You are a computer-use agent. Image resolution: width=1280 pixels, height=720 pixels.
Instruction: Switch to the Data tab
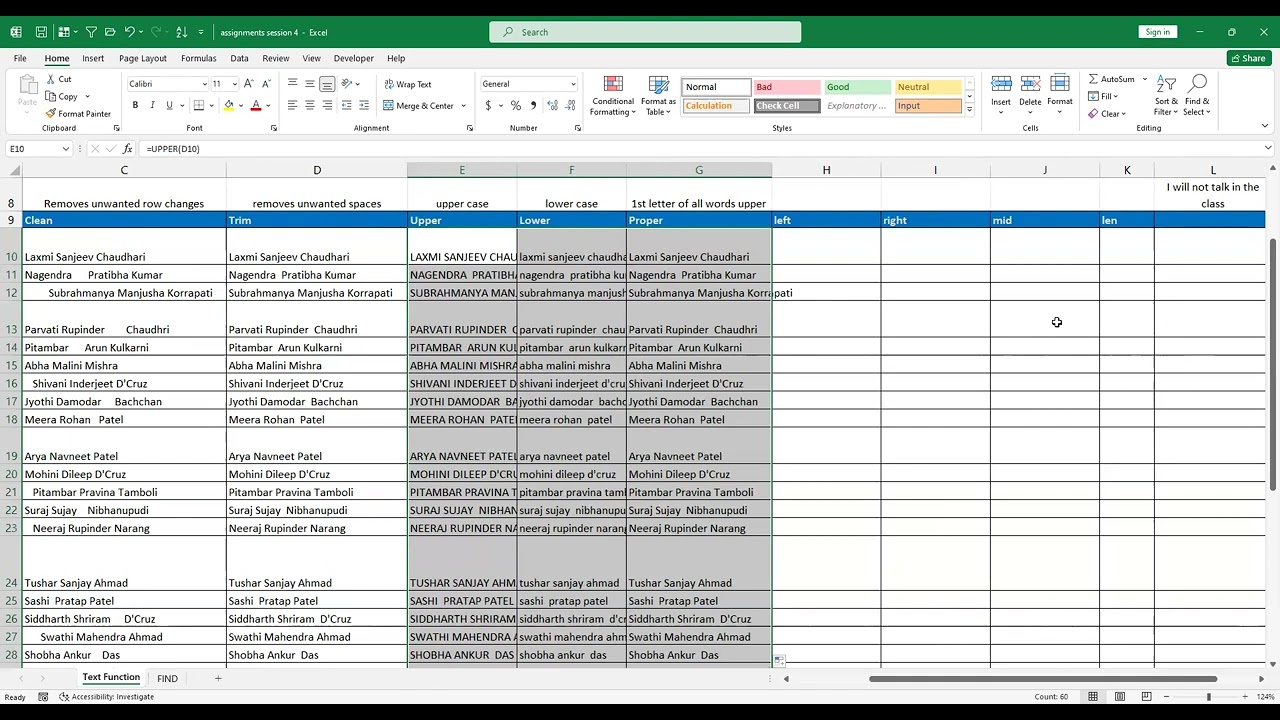pos(239,58)
